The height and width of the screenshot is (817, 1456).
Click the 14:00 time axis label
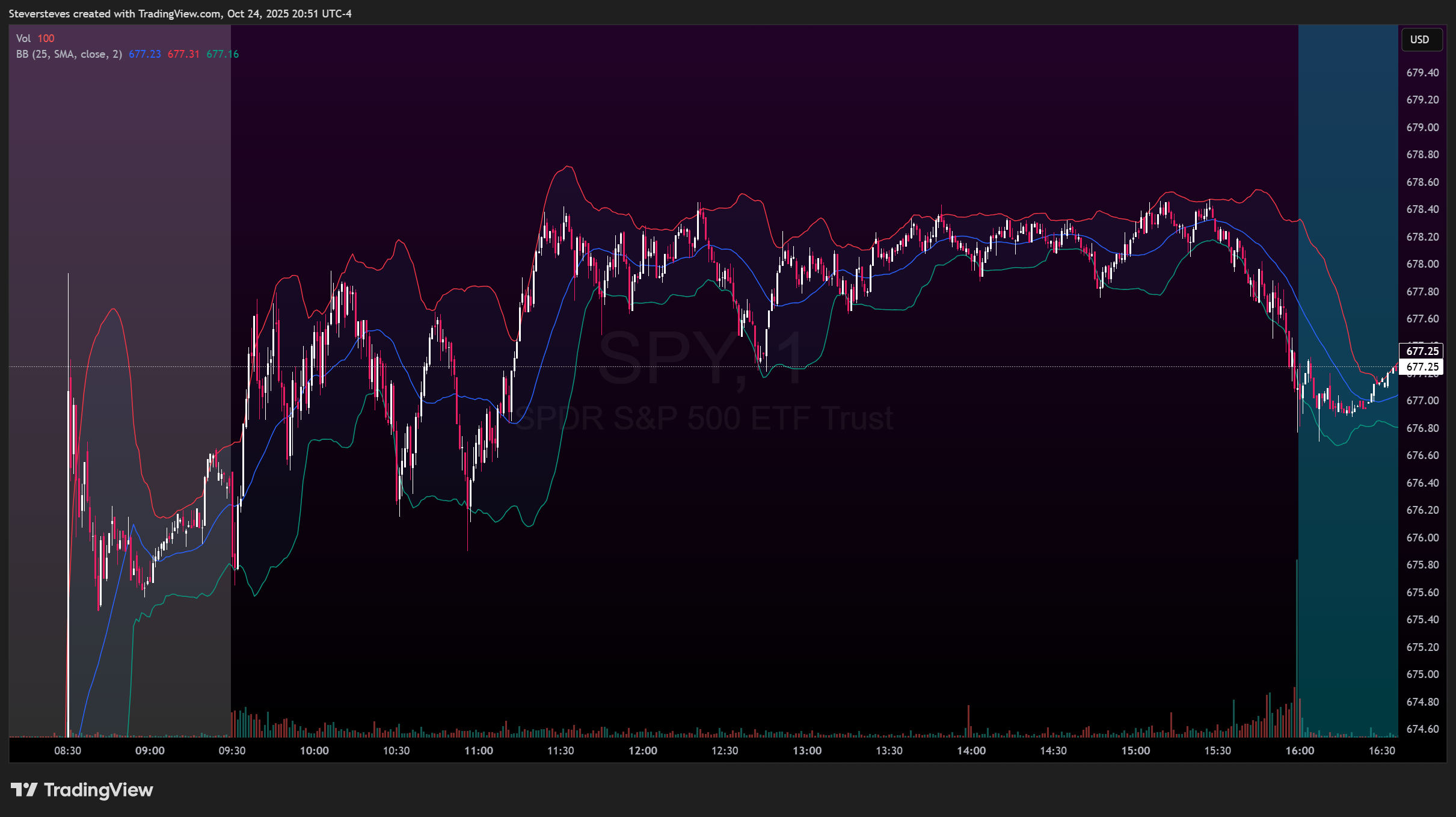tap(971, 750)
